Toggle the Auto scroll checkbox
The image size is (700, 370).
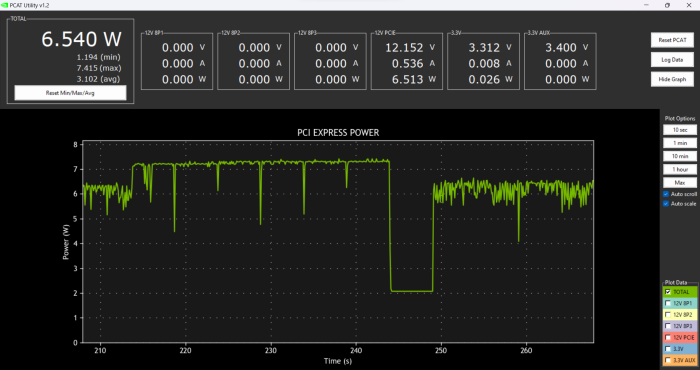(666, 194)
